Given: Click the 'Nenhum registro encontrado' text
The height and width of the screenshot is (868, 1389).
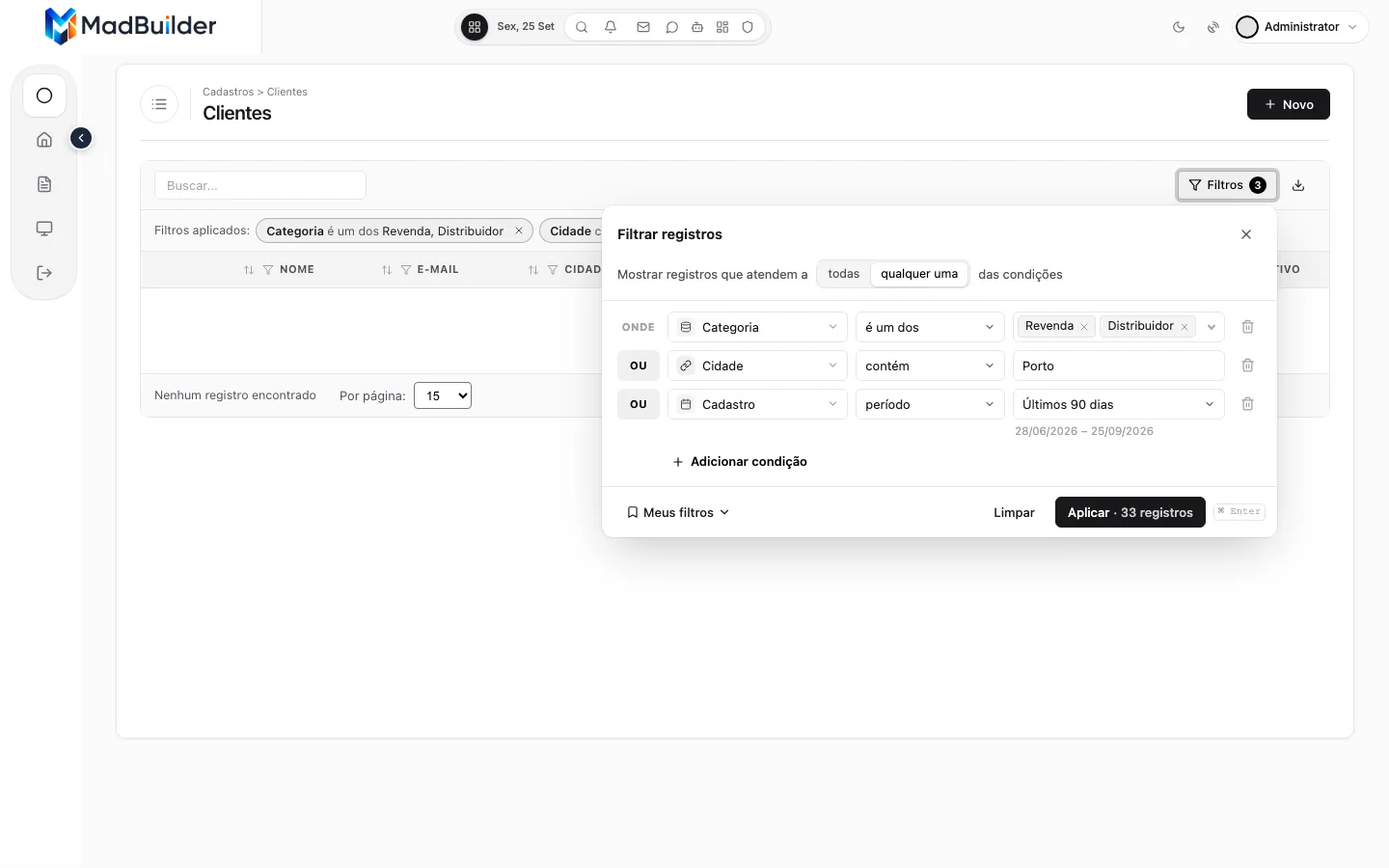Looking at the screenshot, I should coord(235,395).
